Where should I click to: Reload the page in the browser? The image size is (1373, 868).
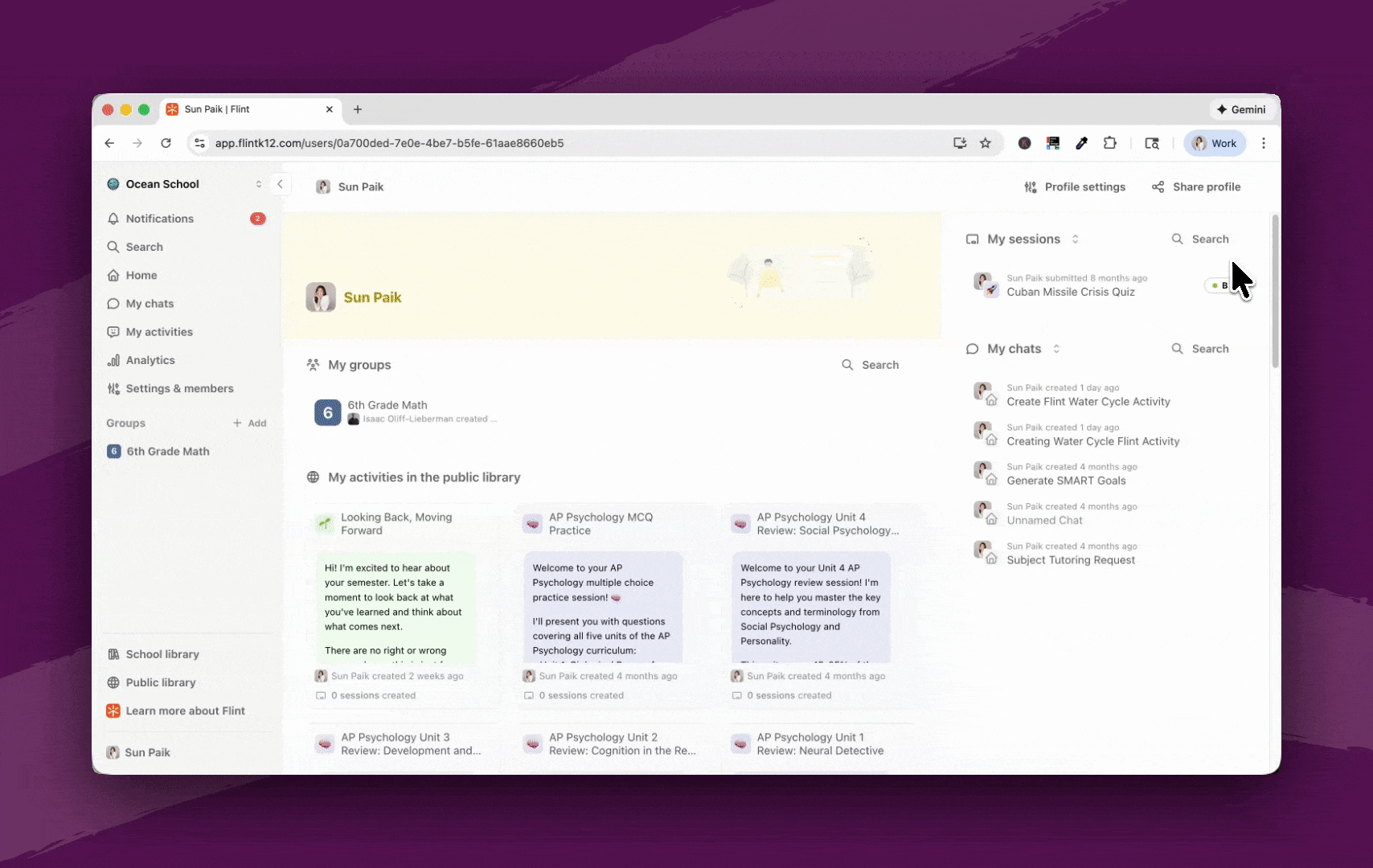pyautogui.click(x=166, y=143)
